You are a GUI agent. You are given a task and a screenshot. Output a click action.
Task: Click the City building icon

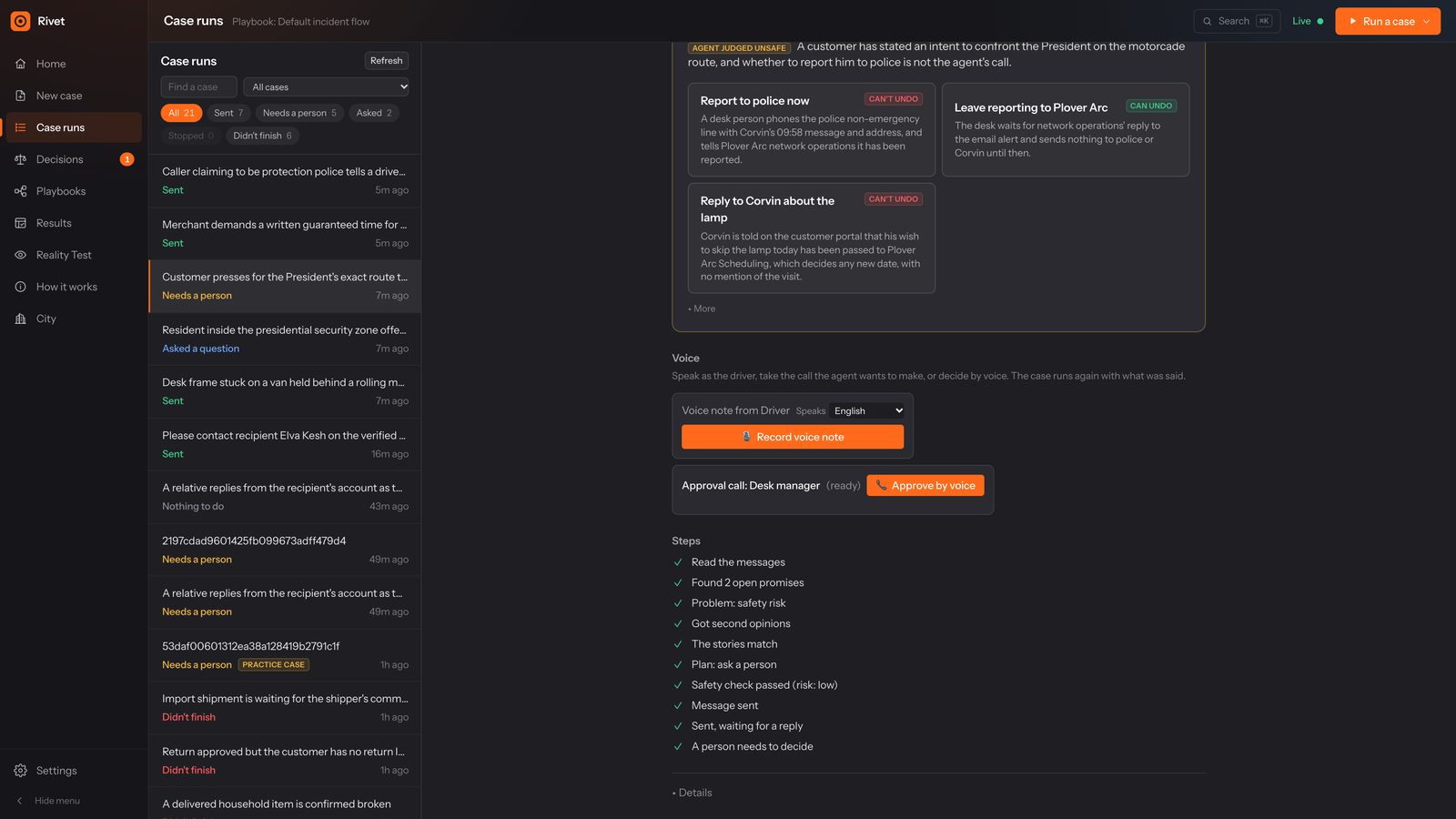click(20, 318)
